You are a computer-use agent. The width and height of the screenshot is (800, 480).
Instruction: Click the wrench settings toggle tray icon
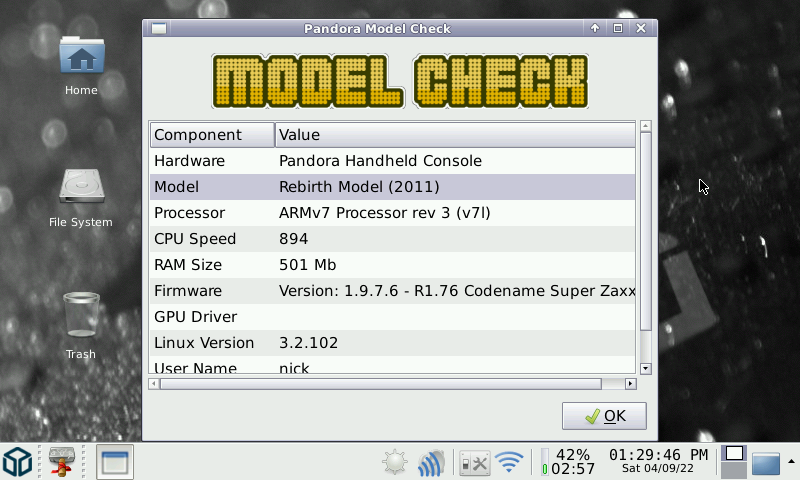[473, 462]
